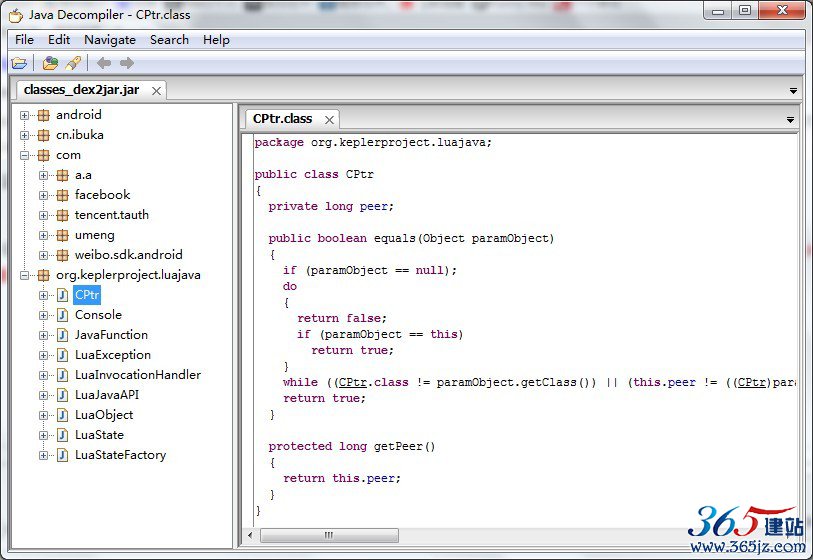
Task: Collapse the org.keplerproject.luajava node
Action: [x=24, y=275]
